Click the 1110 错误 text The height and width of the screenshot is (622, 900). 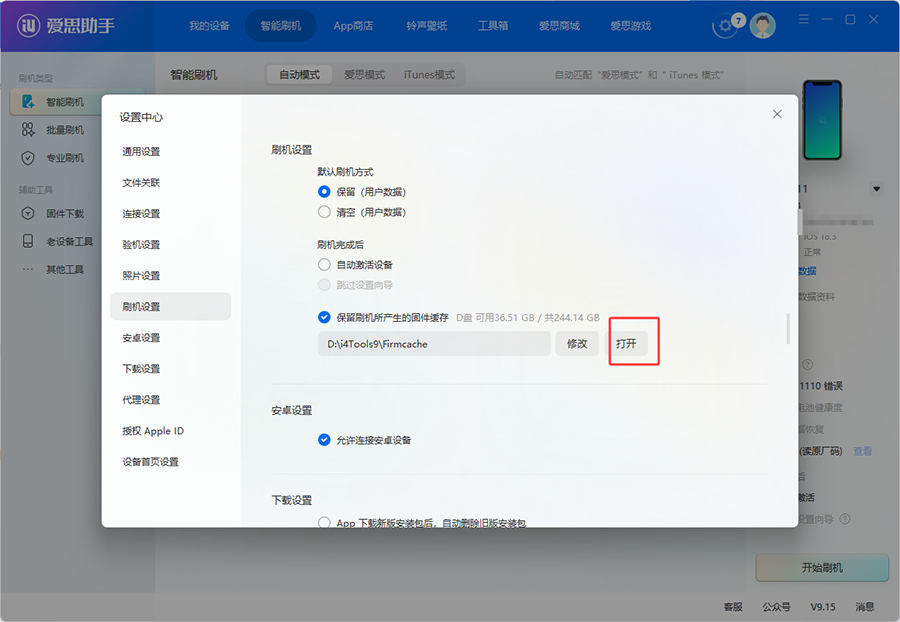(x=821, y=386)
